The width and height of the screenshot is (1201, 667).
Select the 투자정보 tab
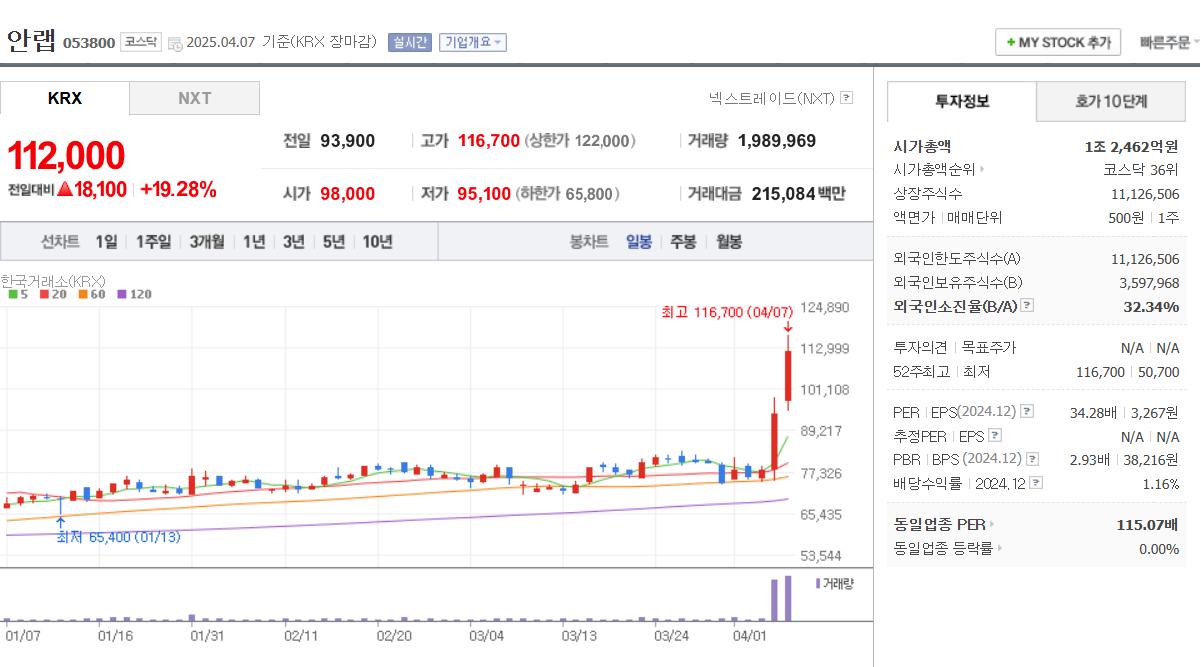(x=962, y=101)
